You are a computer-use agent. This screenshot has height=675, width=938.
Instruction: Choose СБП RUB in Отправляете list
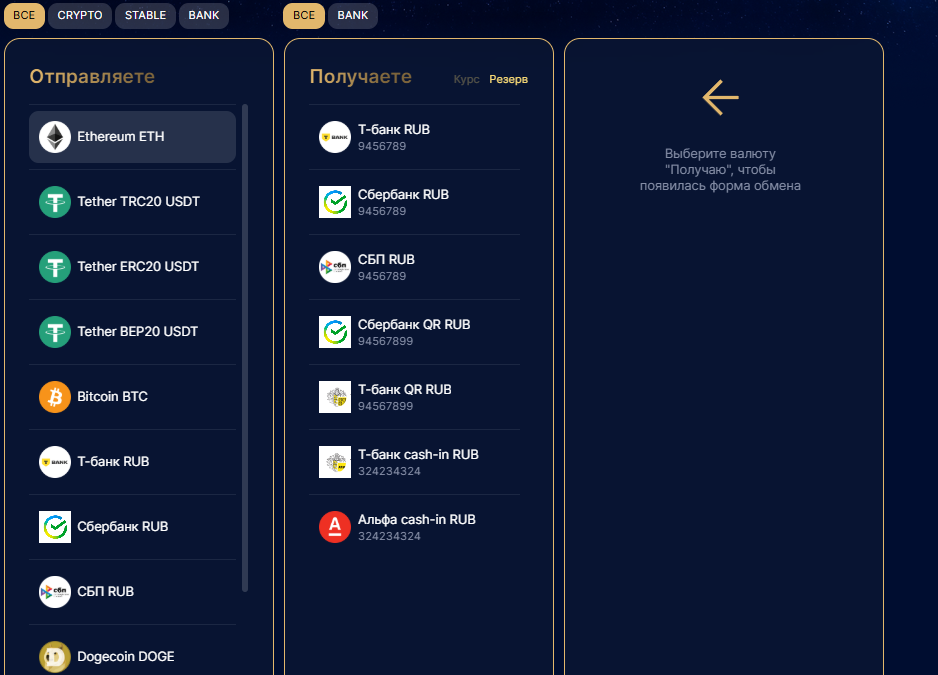pyautogui.click(x=132, y=592)
